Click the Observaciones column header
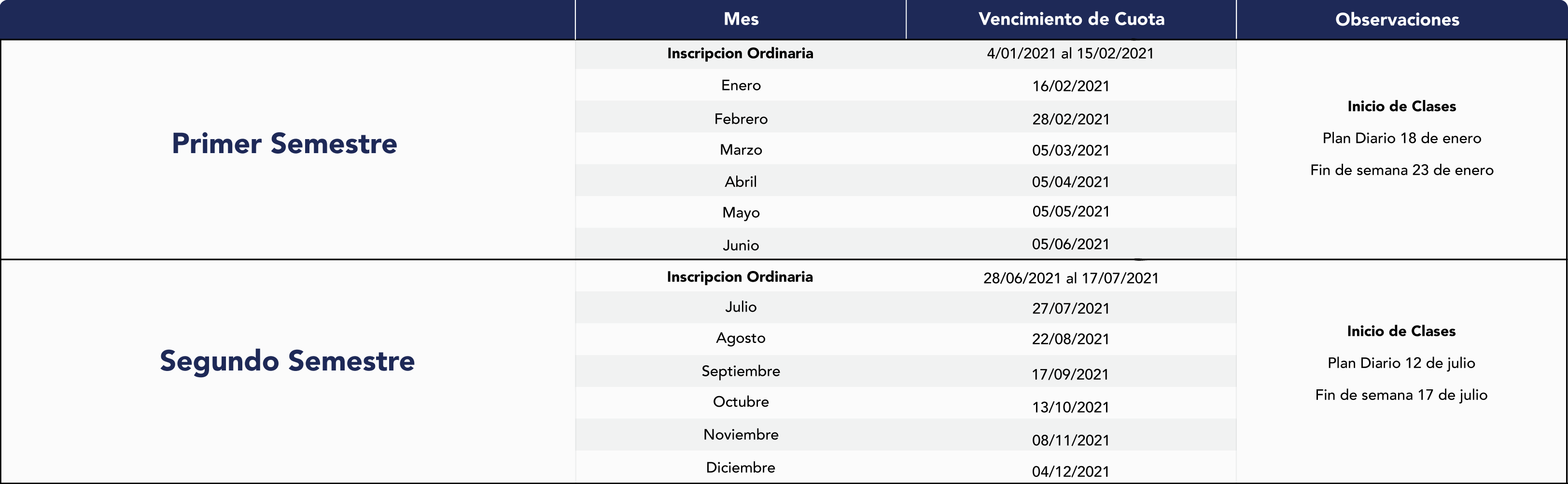Image resolution: width=1568 pixels, height=484 pixels. click(x=1397, y=19)
